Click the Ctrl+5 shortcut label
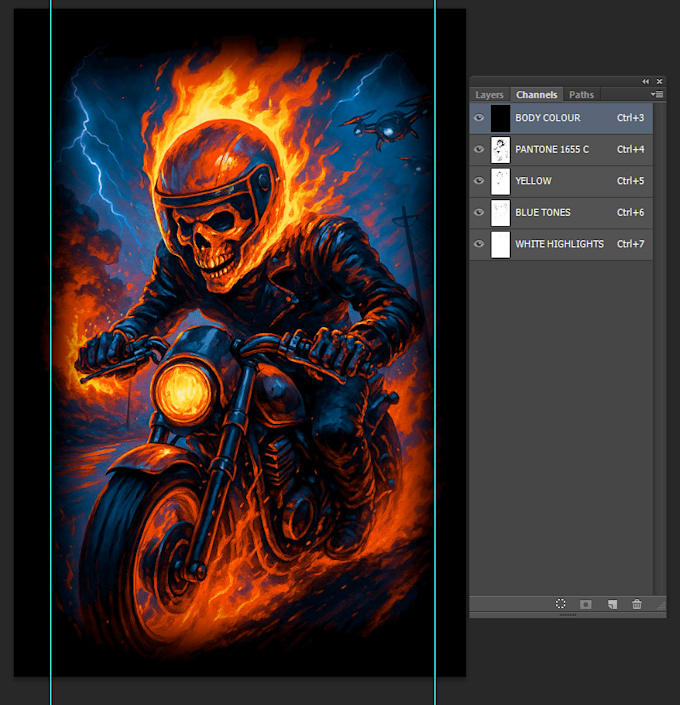 (x=631, y=181)
